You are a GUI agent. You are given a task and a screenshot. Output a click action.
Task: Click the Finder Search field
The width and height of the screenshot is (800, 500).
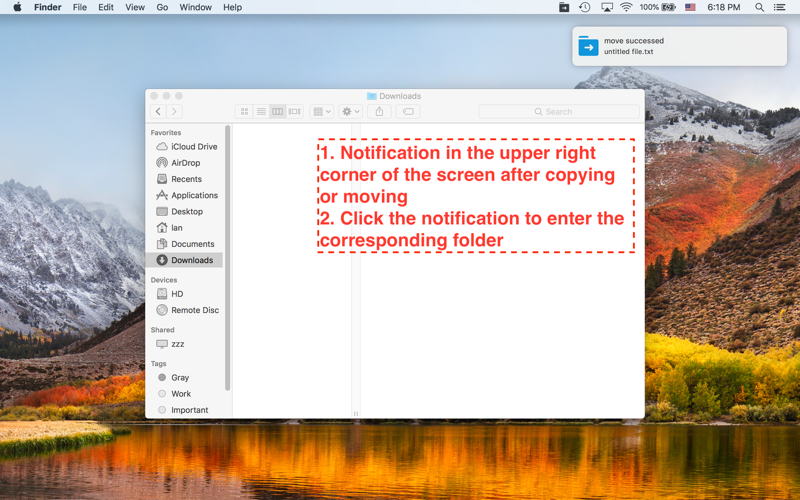click(559, 111)
